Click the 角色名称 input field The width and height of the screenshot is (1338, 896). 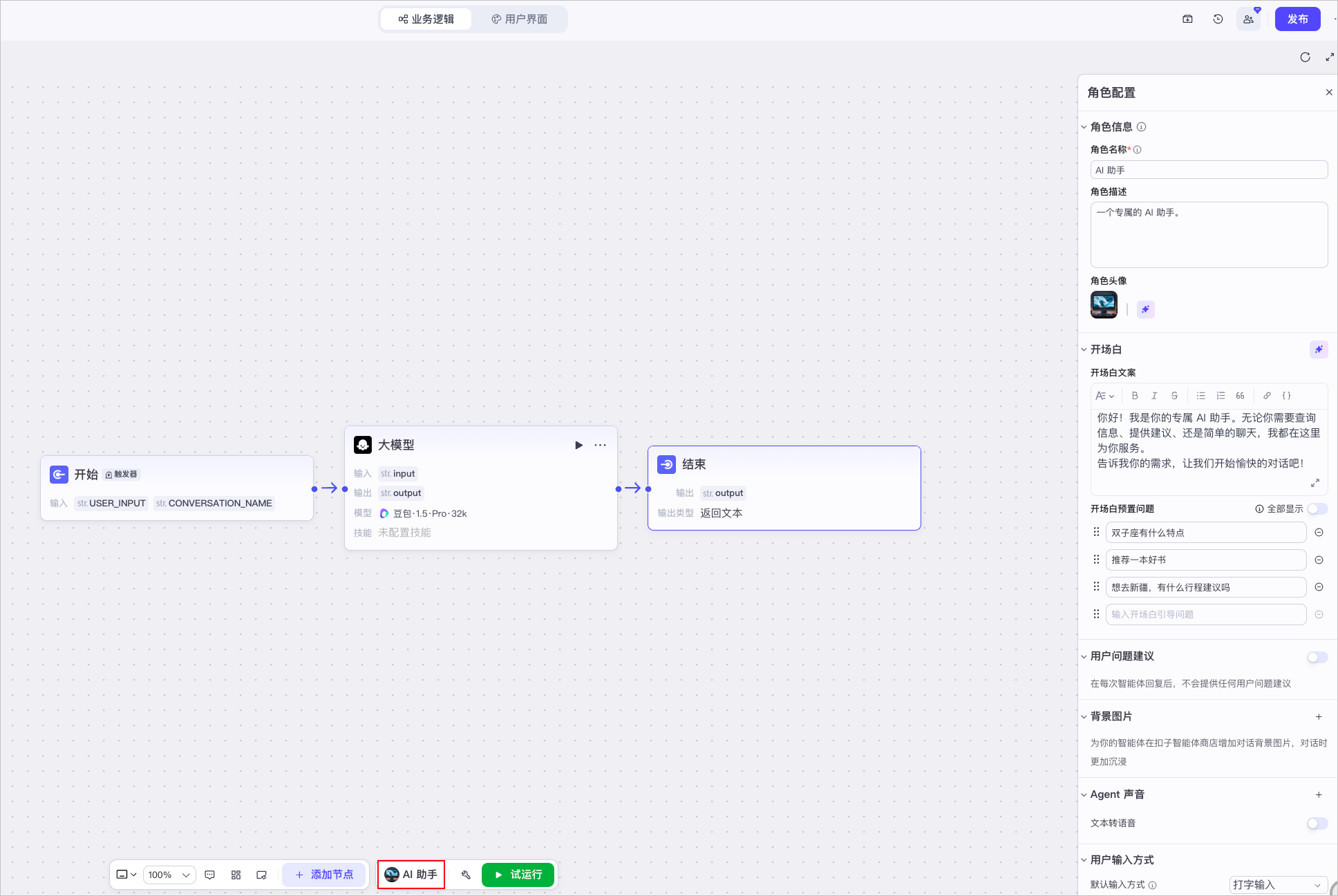click(x=1209, y=170)
